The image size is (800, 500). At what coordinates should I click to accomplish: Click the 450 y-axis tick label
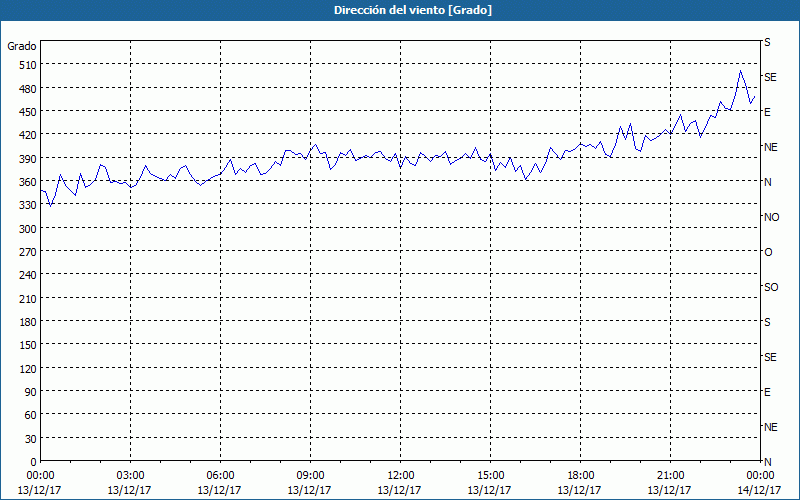coord(28,112)
